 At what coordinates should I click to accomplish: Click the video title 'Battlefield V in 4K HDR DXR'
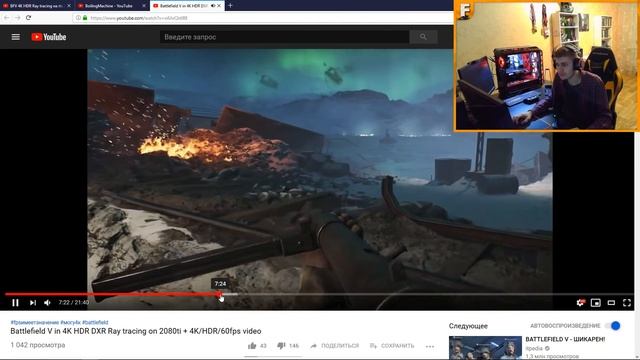136,331
